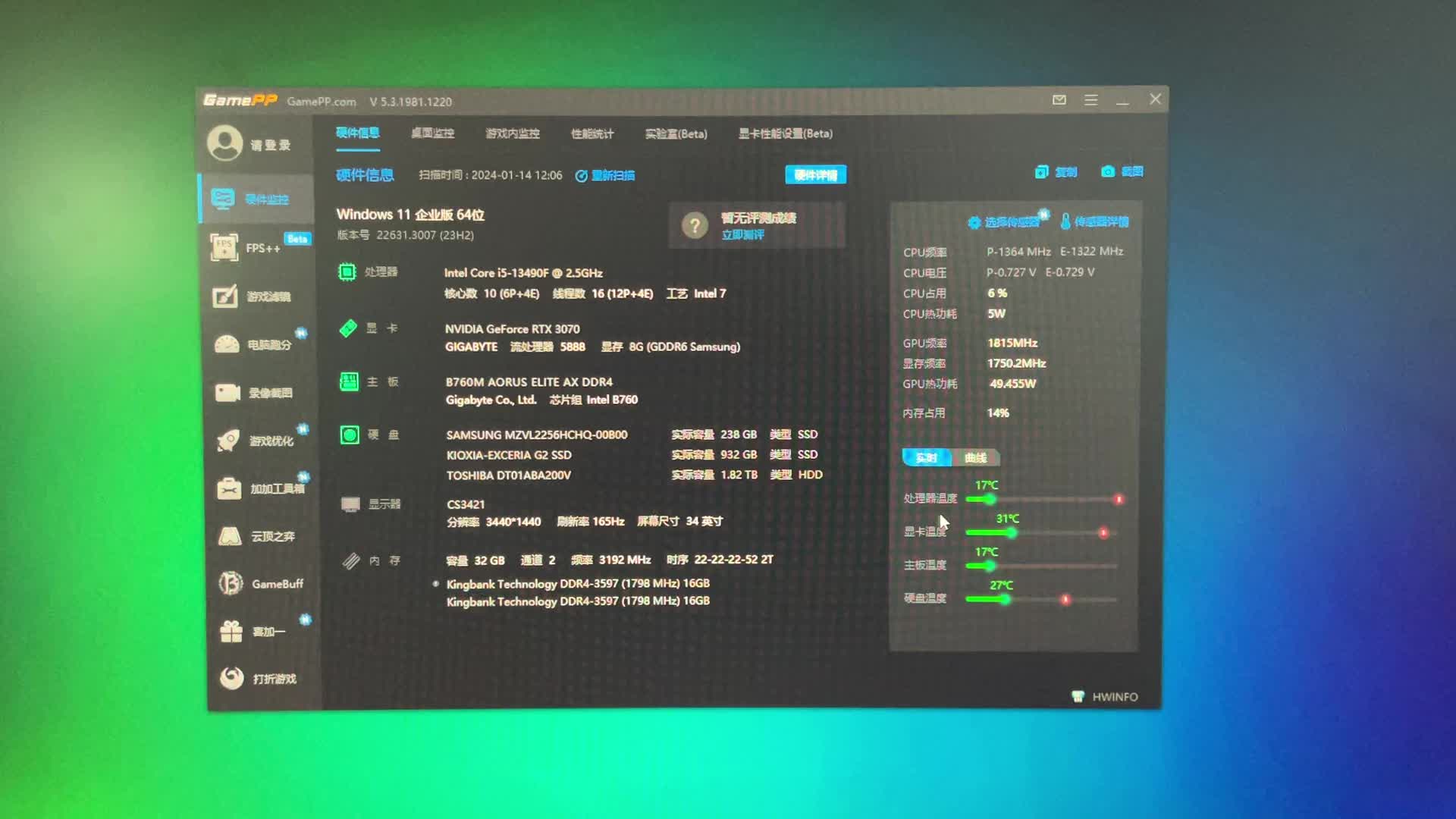Image resolution: width=1456 pixels, height=819 pixels.
Task: Open the 硬件监控 sidebar item
Action: (x=257, y=199)
